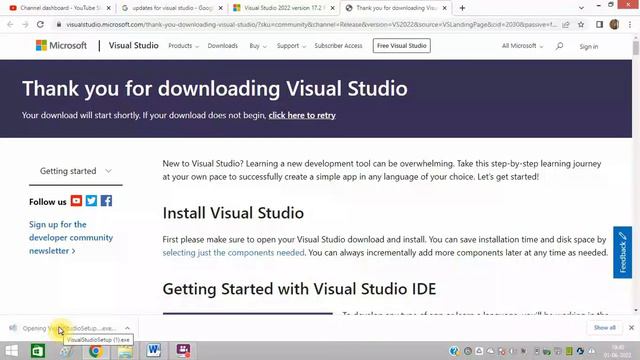
Task: Open download options arrow for VisualStudioSetup
Action: tap(127, 328)
